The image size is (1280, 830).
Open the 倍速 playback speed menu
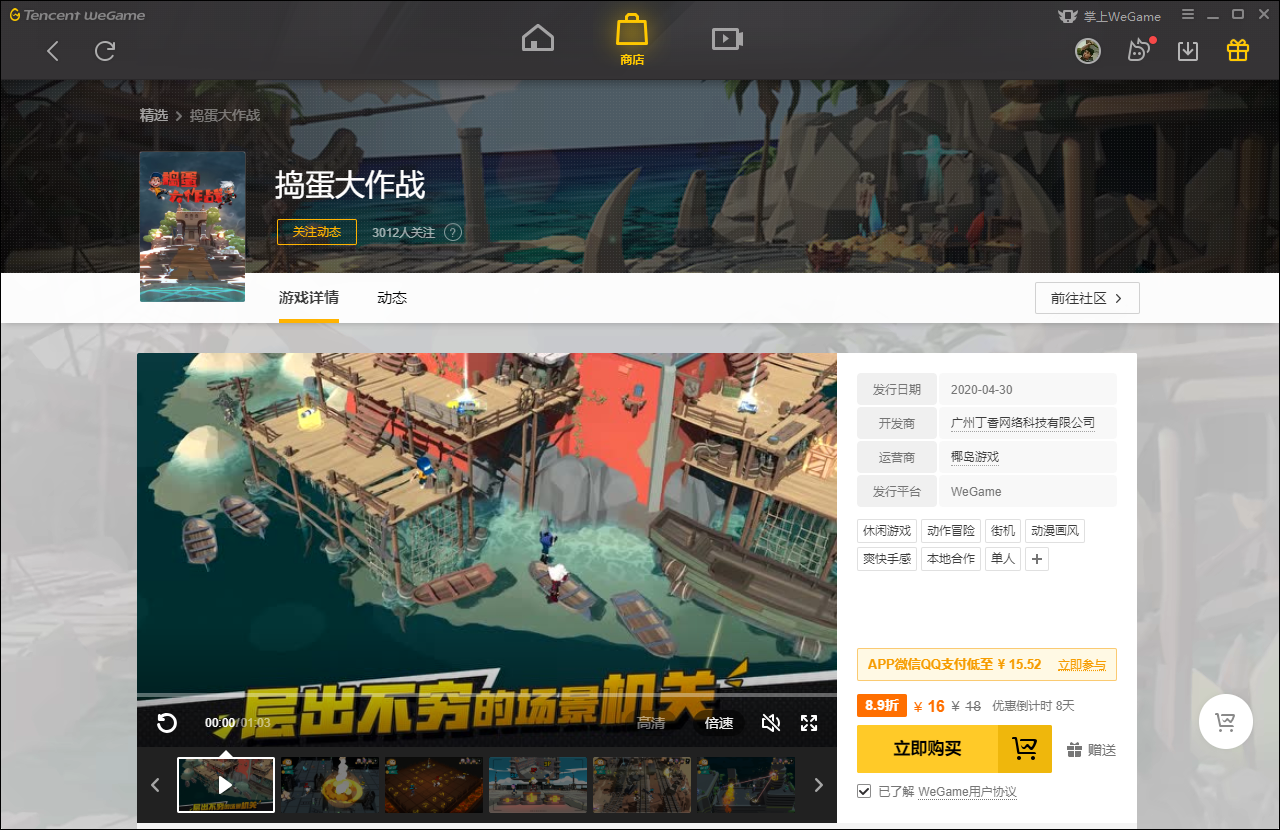719,723
